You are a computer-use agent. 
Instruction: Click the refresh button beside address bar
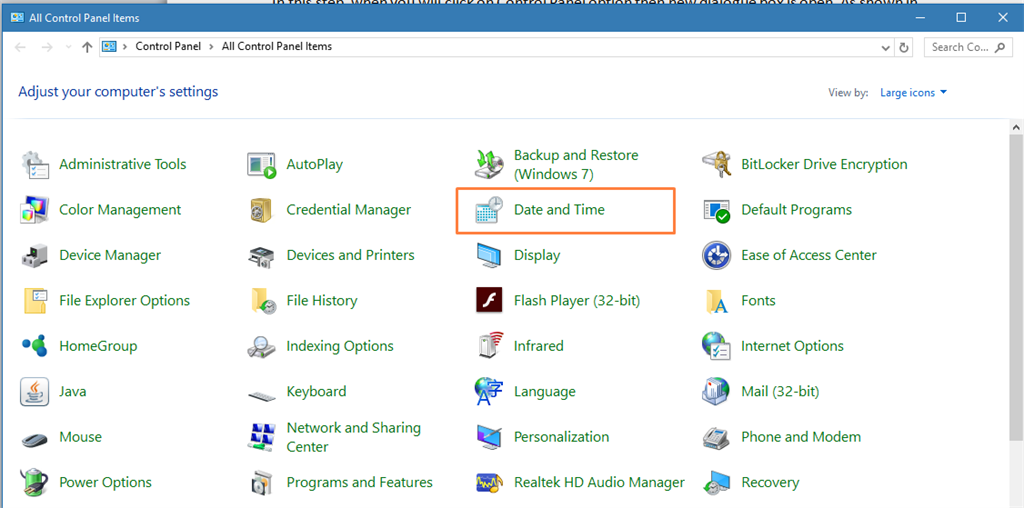coord(905,47)
